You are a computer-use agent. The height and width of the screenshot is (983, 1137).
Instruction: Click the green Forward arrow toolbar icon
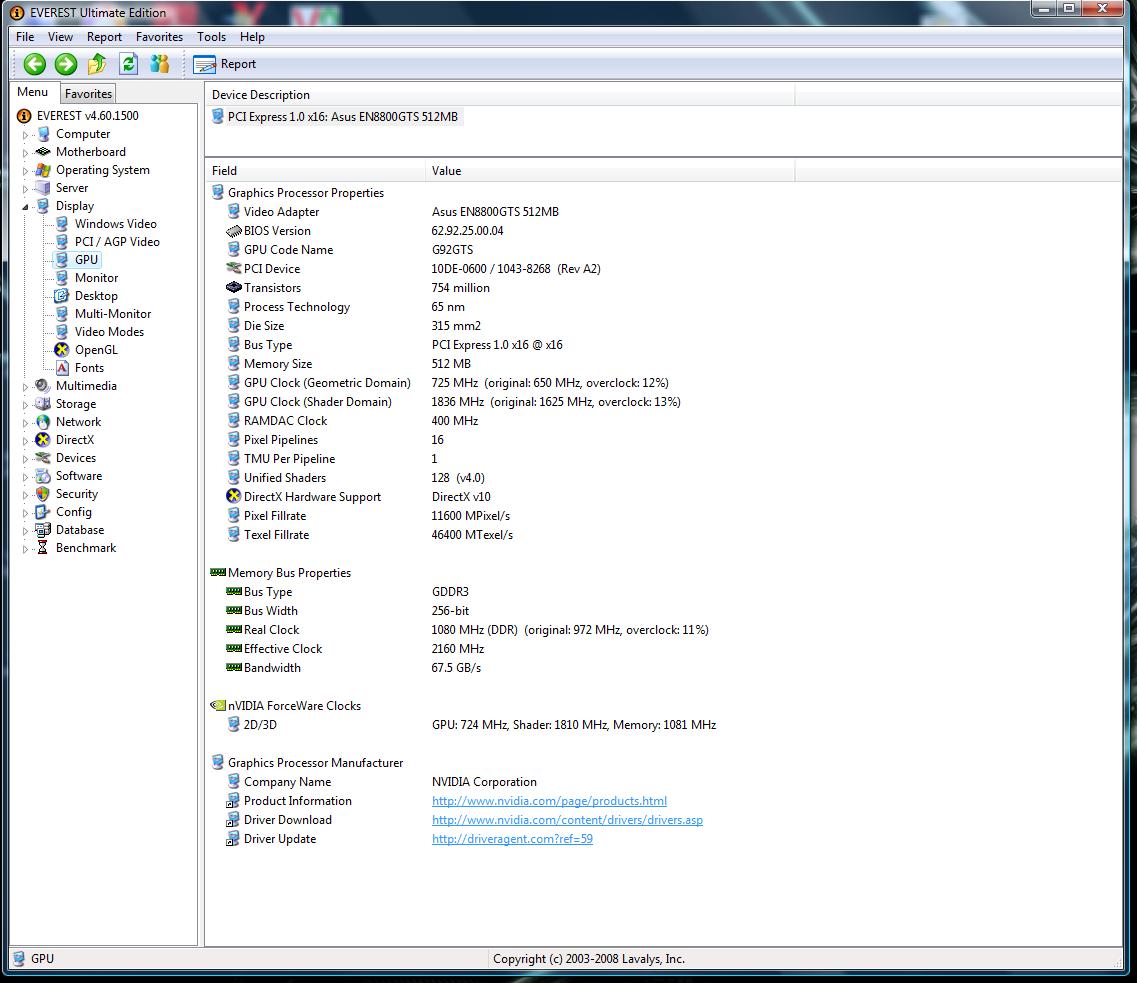pos(66,65)
